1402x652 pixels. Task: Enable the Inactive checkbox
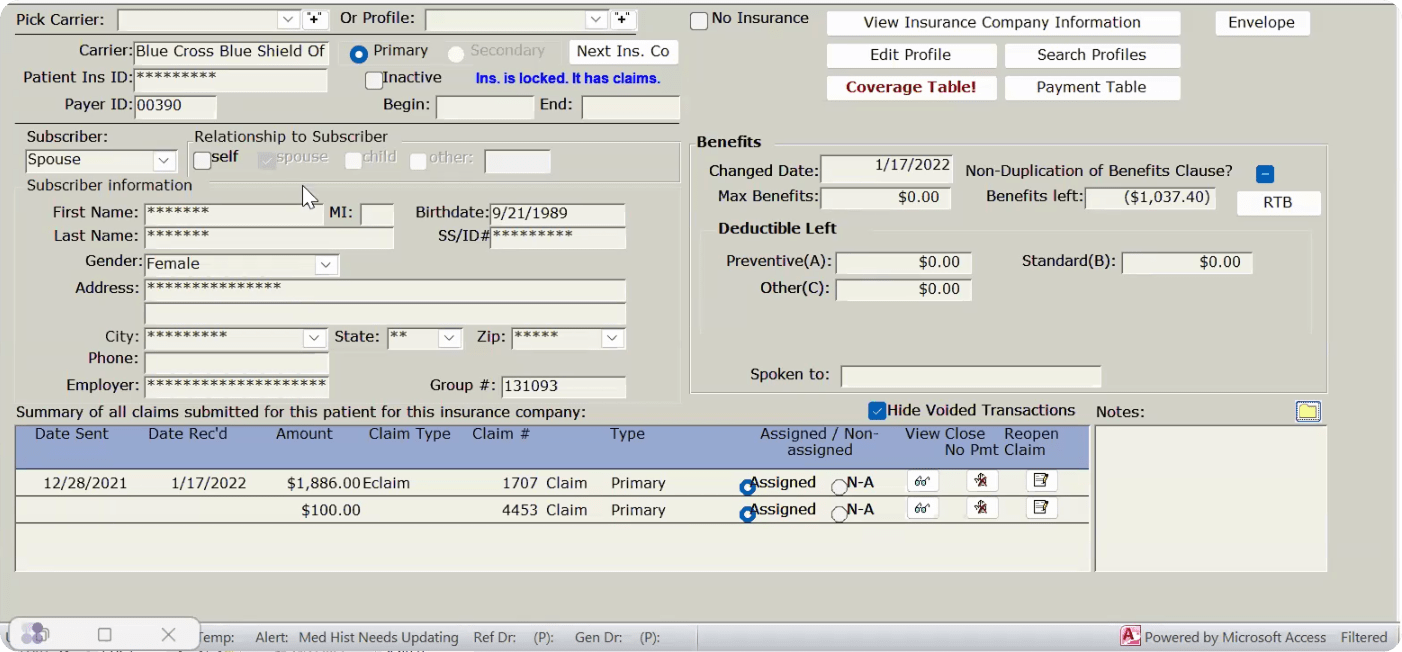pos(374,80)
